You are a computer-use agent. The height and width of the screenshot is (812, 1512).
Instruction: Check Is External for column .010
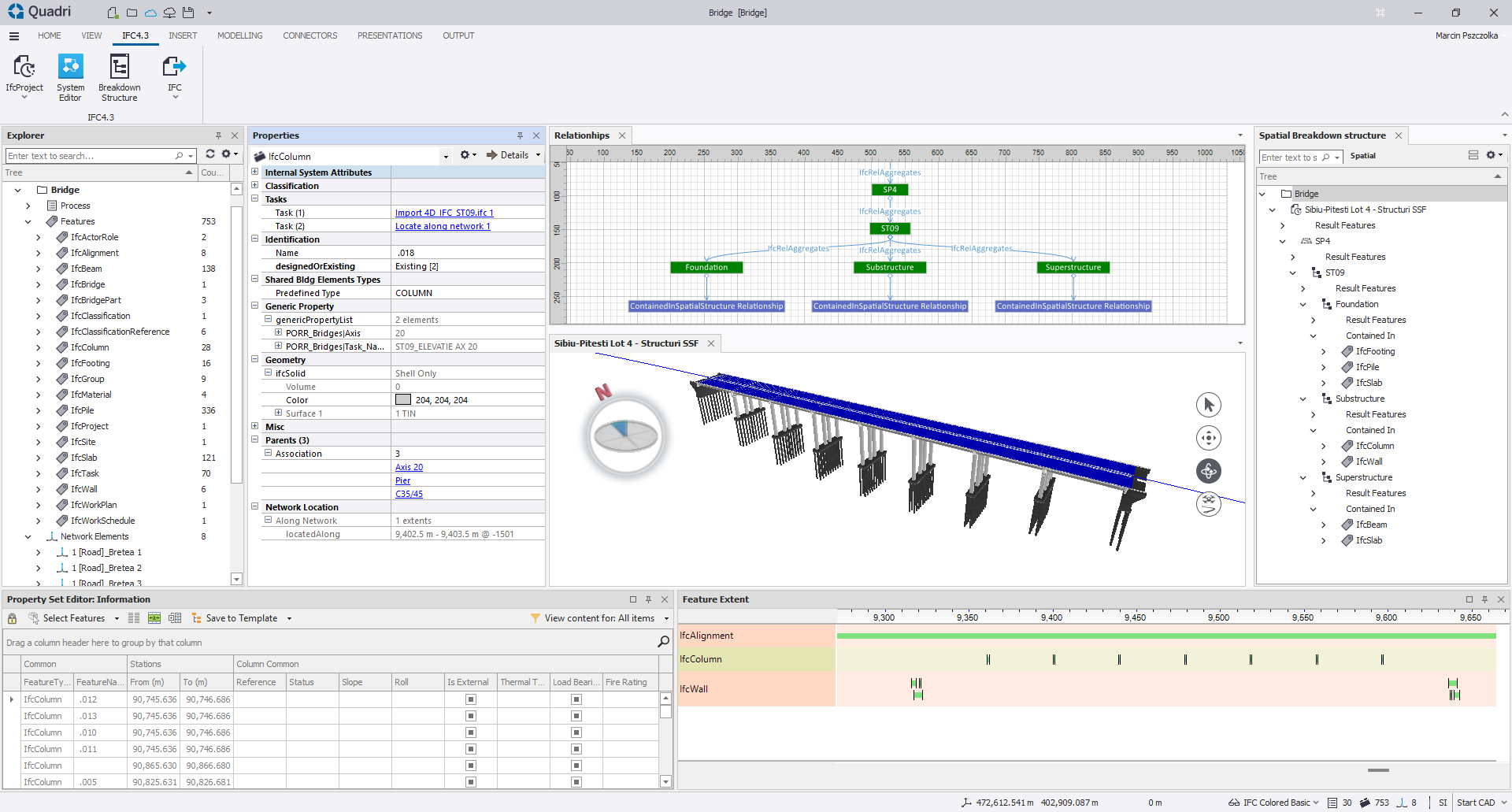(471, 732)
